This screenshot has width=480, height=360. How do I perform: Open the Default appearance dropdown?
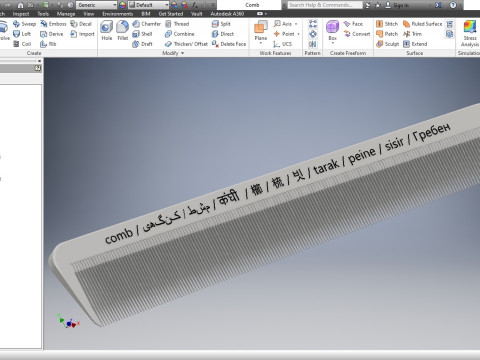(x=149, y=5)
